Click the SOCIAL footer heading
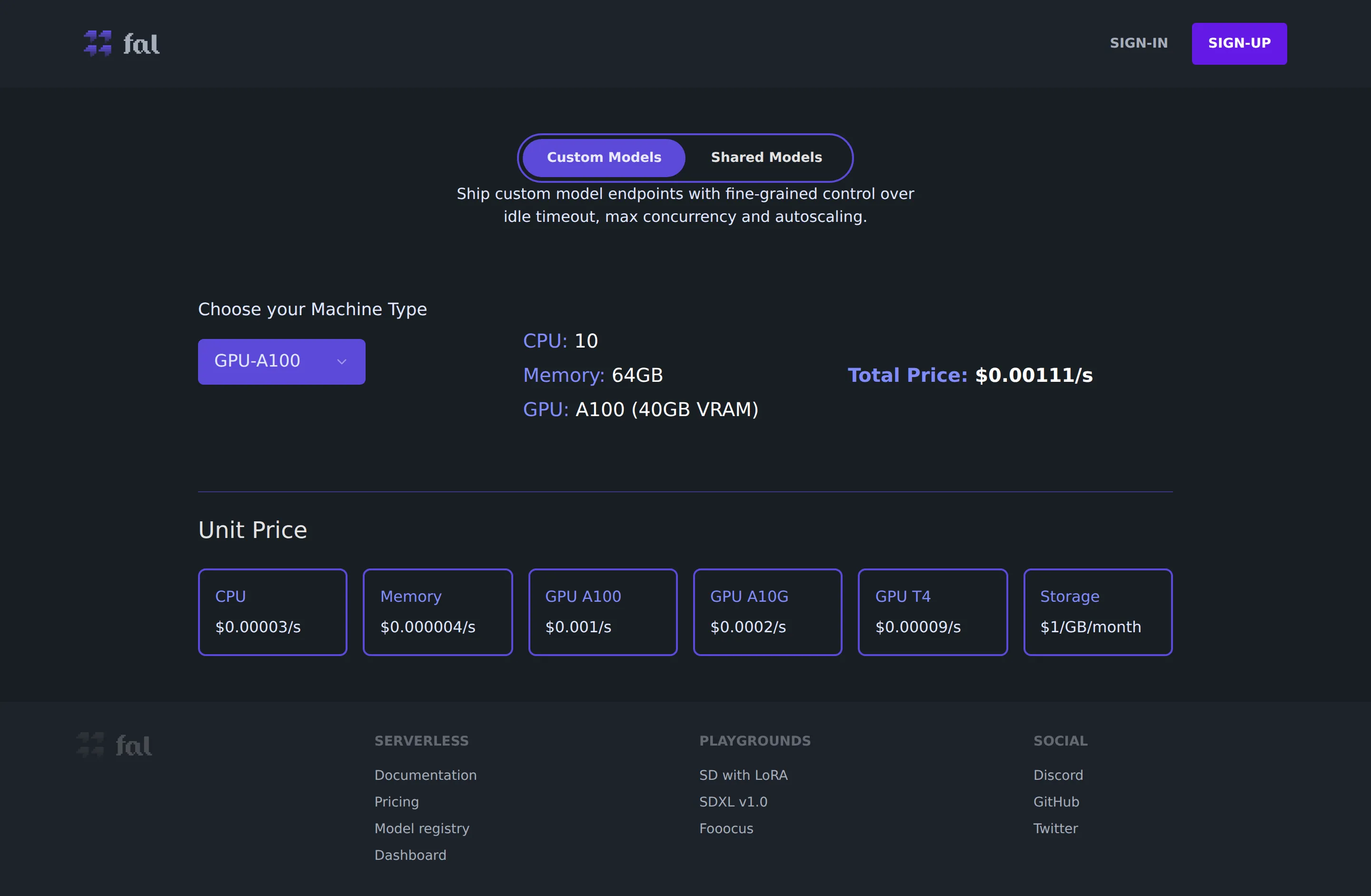This screenshot has height=896, width=1371. pos(1060,741)
